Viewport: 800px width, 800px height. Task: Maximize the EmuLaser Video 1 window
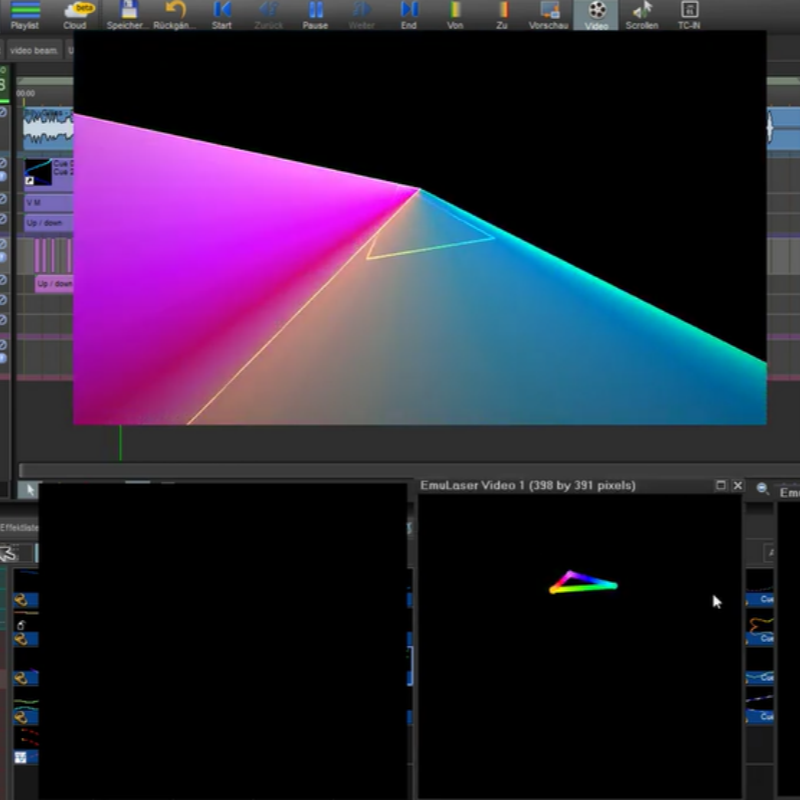tap(721, 486)
